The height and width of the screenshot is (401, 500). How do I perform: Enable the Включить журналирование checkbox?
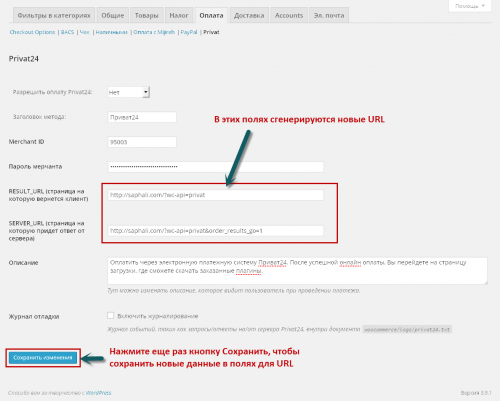click(111, 315)
